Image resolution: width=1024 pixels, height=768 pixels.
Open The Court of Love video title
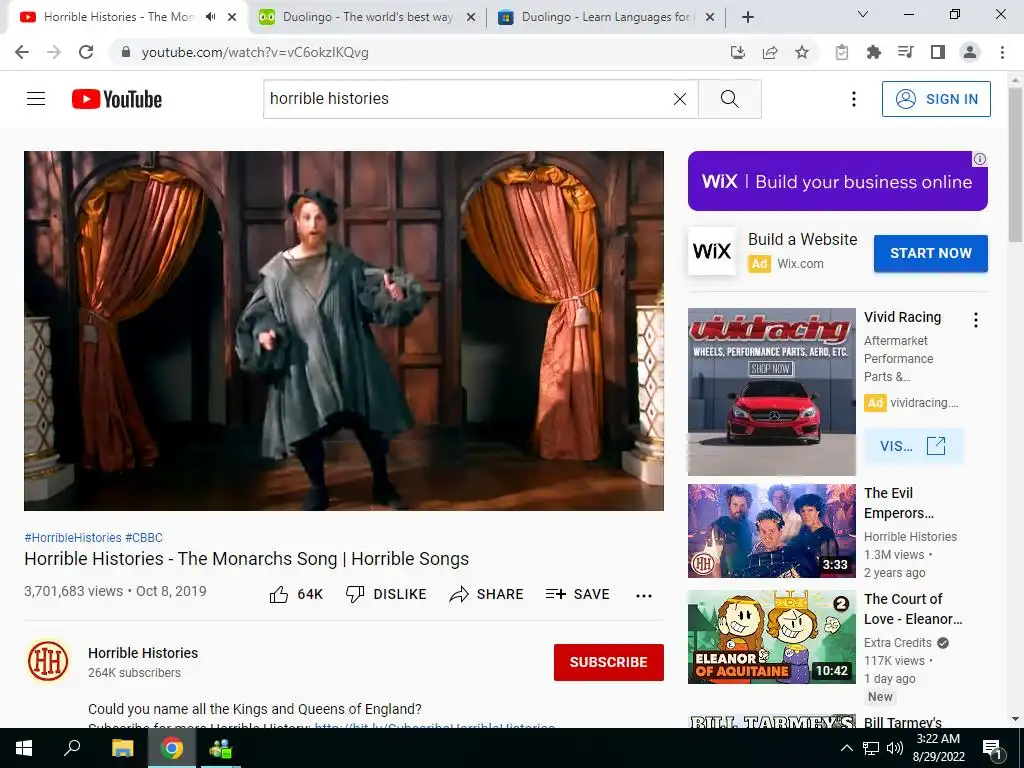click(913, 609)
